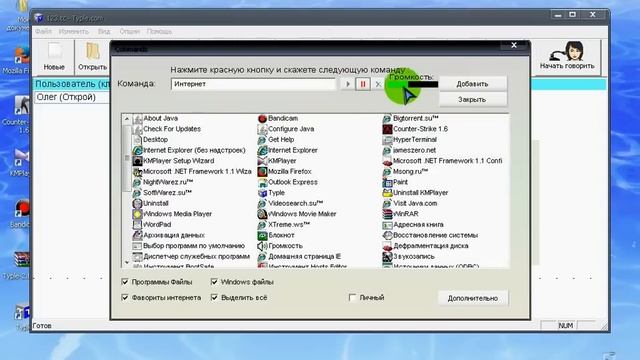Toggle the Windows файлы checkbox
This screenshot has height=360, width=640.
tap(214, 282)
